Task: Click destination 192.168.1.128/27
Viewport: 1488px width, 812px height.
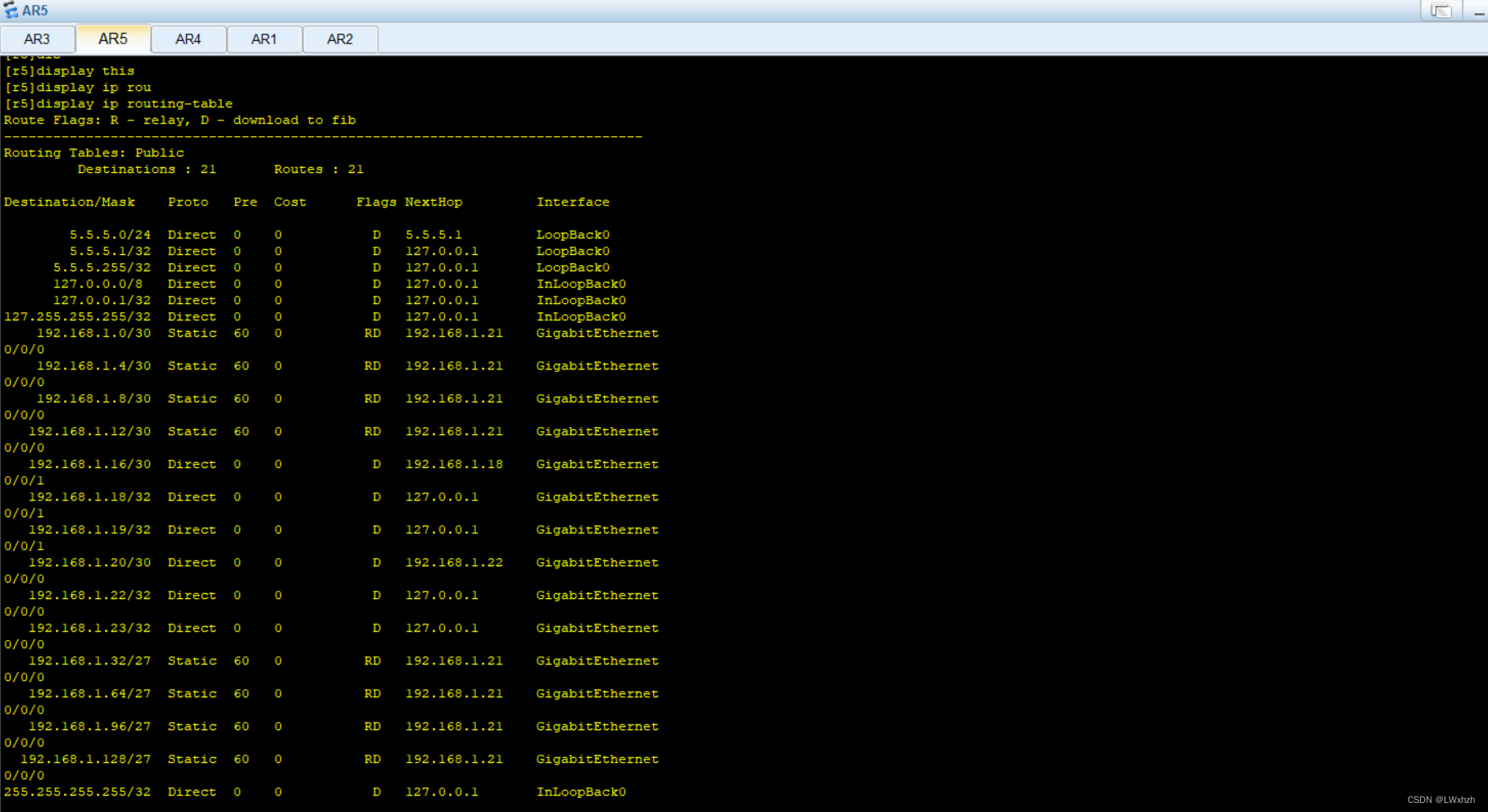Action: (86, 760)
